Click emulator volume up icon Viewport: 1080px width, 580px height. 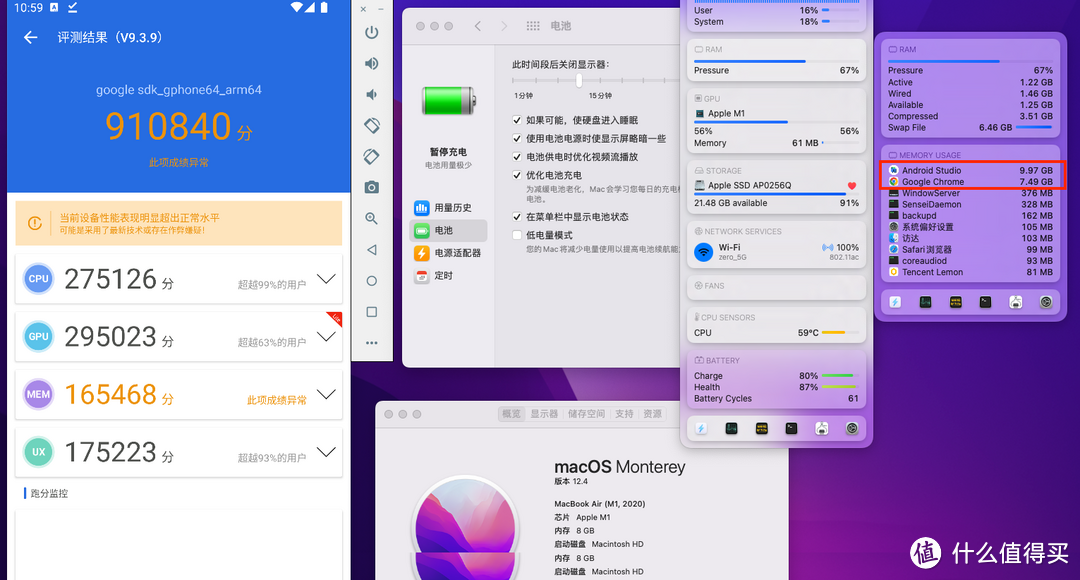tap(371, 63)
